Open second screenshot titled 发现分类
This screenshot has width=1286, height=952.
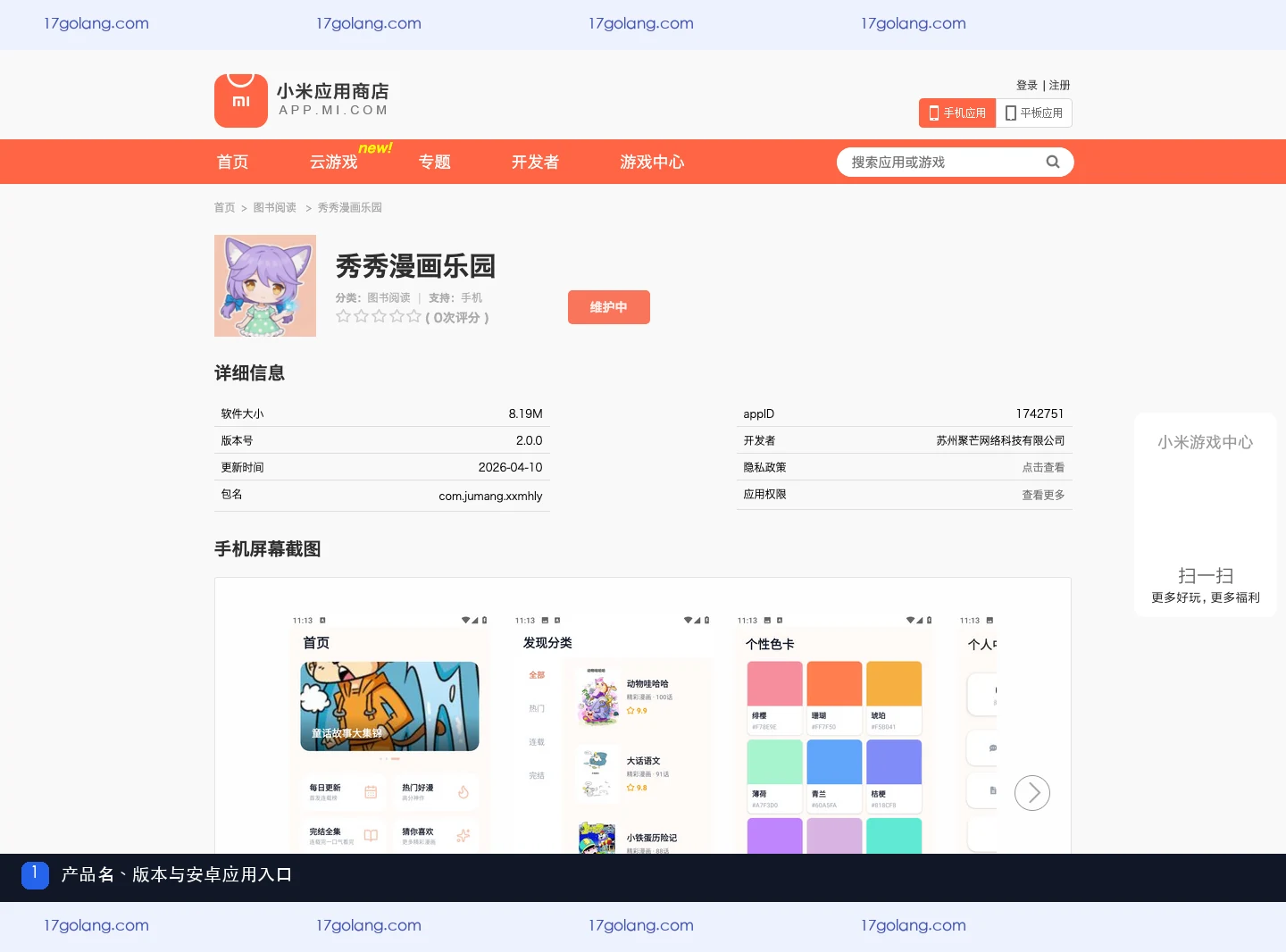(x=613, y=732)
